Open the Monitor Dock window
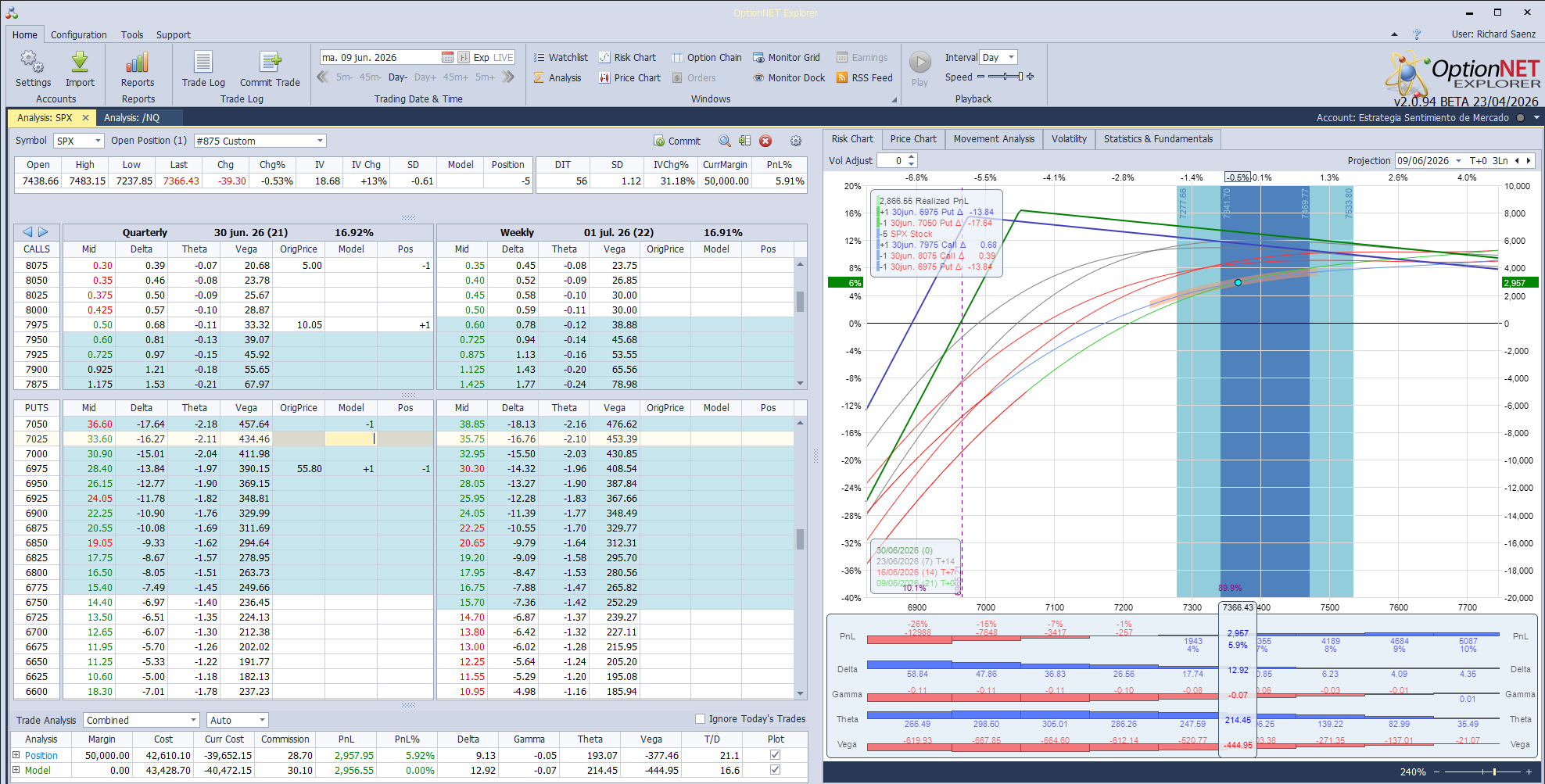Image resolution: width=1545 pixels, height=784 pixels. [789, 77]
